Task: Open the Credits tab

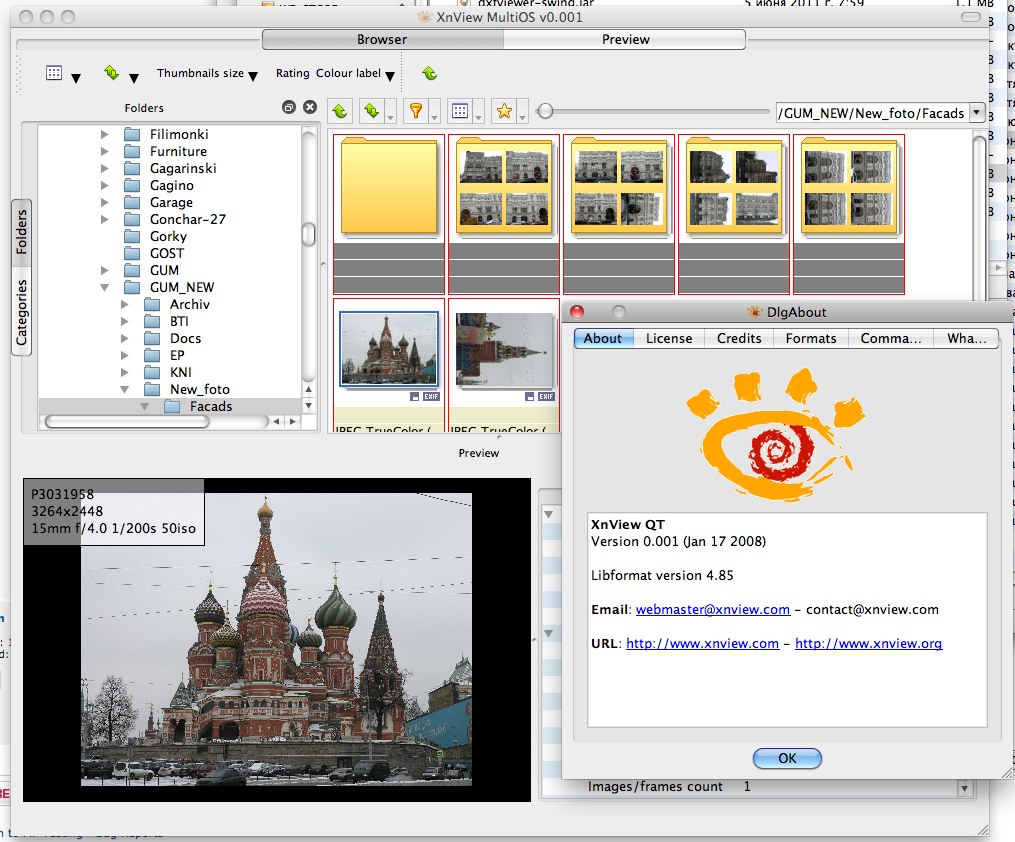Action: (x=739, y=338)
